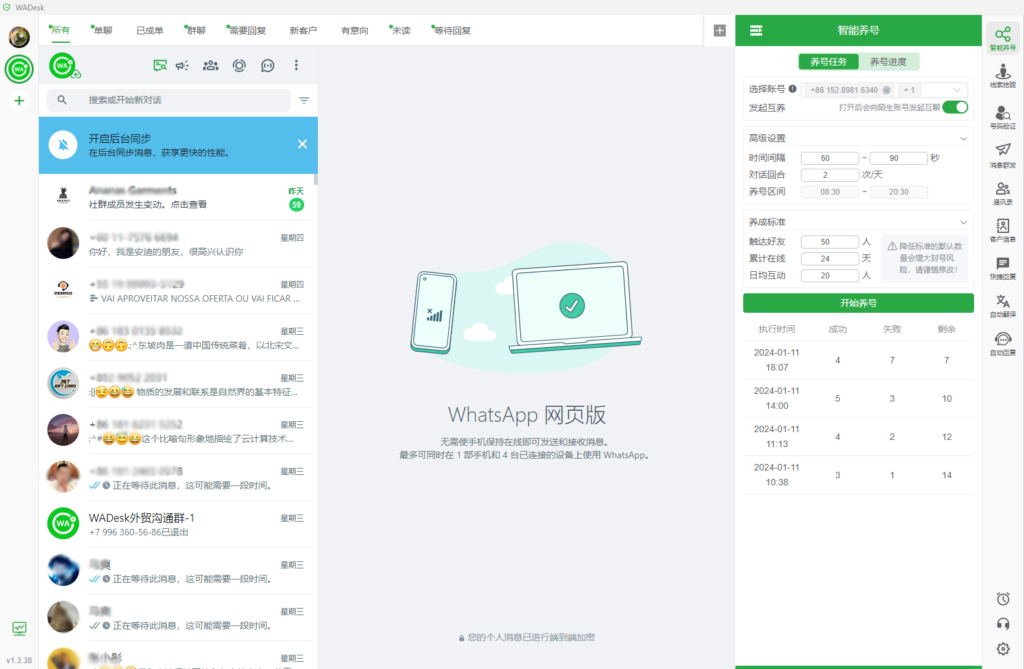
Task: Open the 消息群发 bulk messaging tool
Action: pos(1002,155)
